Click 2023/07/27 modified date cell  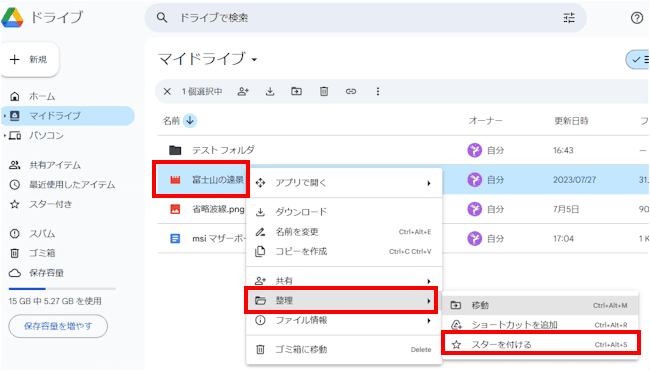coord(574,179)
